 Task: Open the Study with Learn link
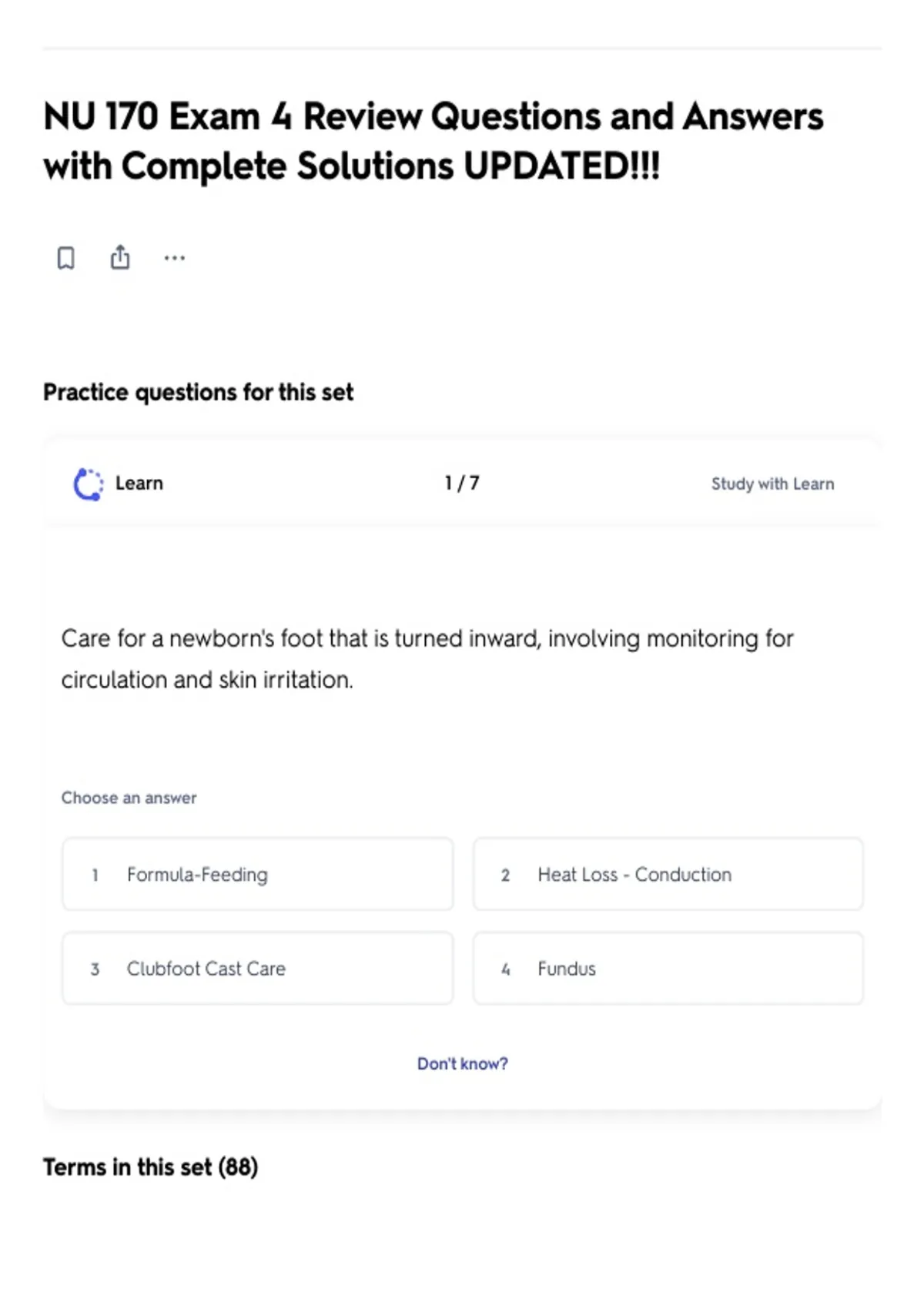pos(772,484)
